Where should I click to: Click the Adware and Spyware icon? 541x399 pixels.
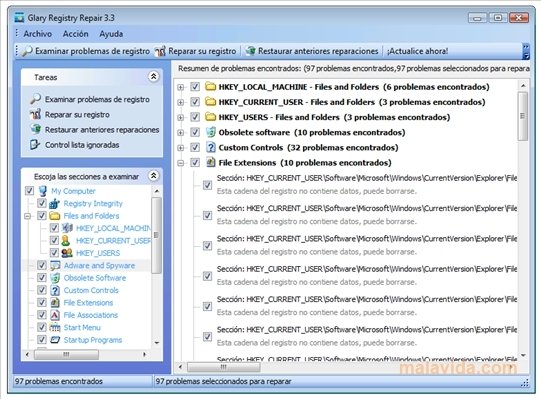(55, 265)
